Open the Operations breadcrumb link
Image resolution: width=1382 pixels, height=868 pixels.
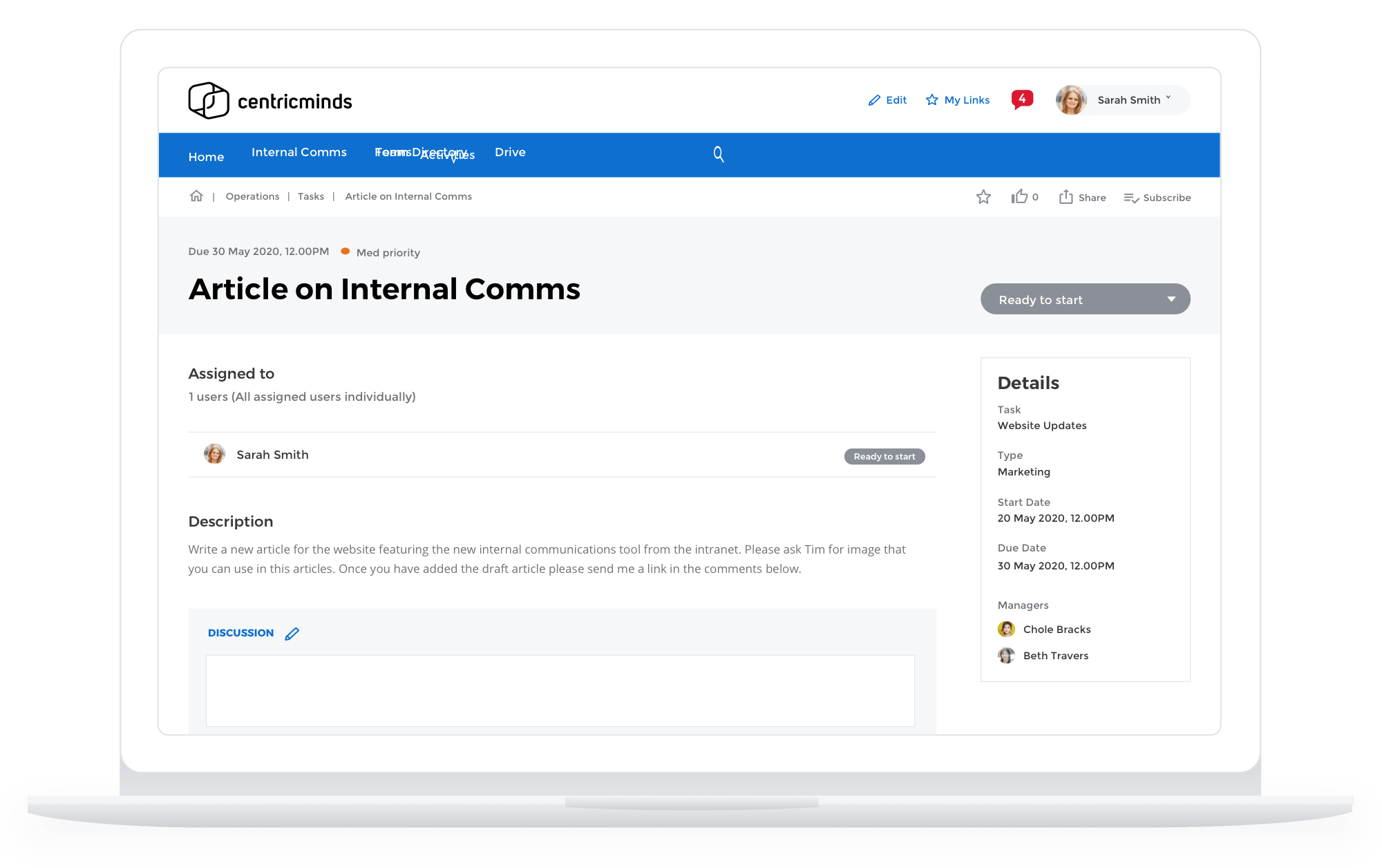tap(252, 196)
